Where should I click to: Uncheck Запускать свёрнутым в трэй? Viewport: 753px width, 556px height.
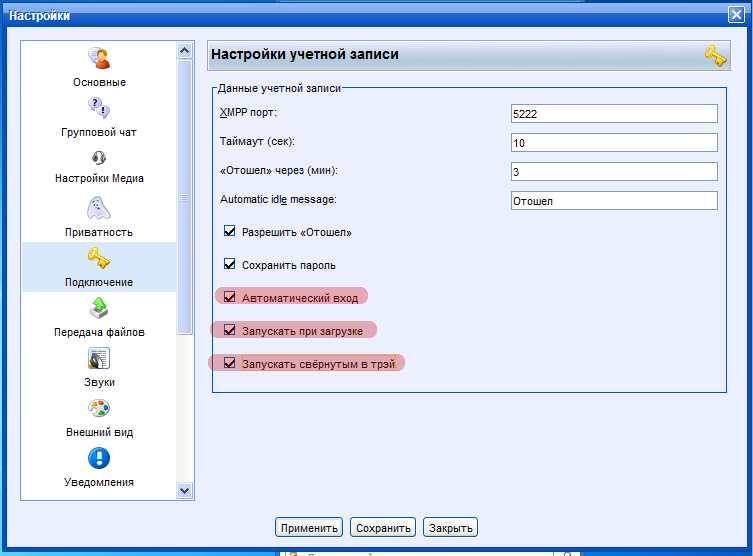coord(230,363)
